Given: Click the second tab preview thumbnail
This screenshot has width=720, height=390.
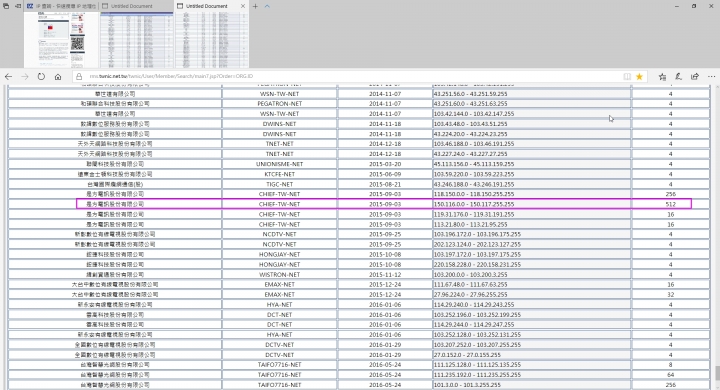Looking at the screenshot, I should tap(137, 40).
